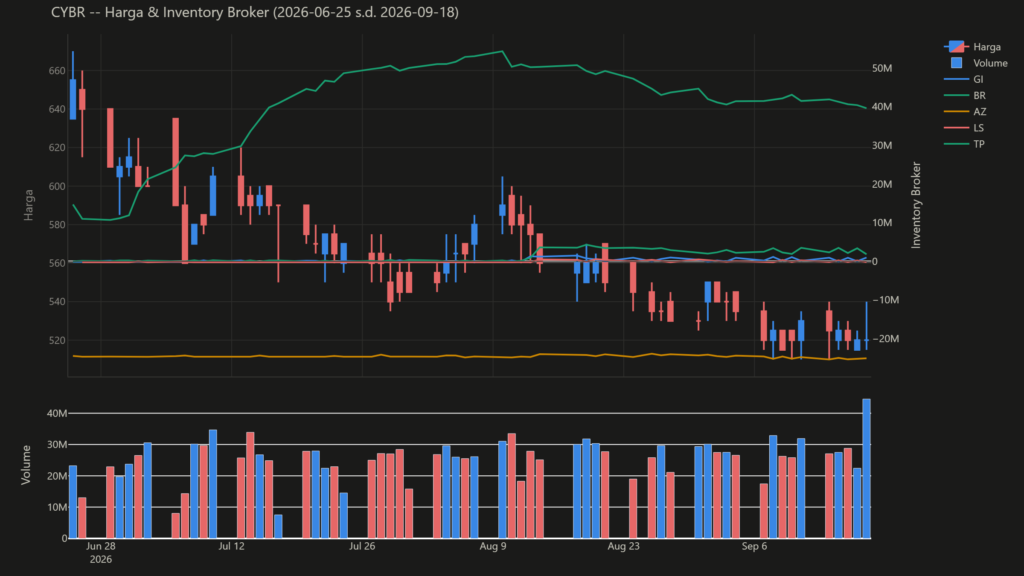Hide the LS broker line via legend
Viewport: 1024px width, 576px height.
964,128
